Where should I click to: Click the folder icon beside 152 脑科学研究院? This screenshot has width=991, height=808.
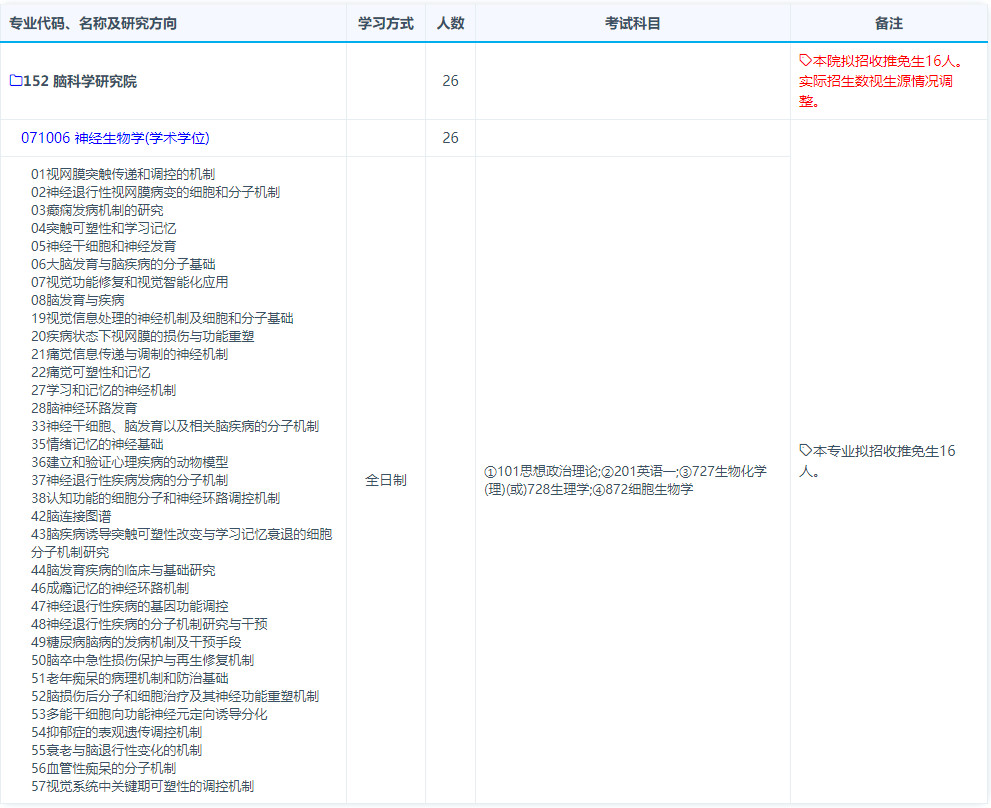pos(15,81)
